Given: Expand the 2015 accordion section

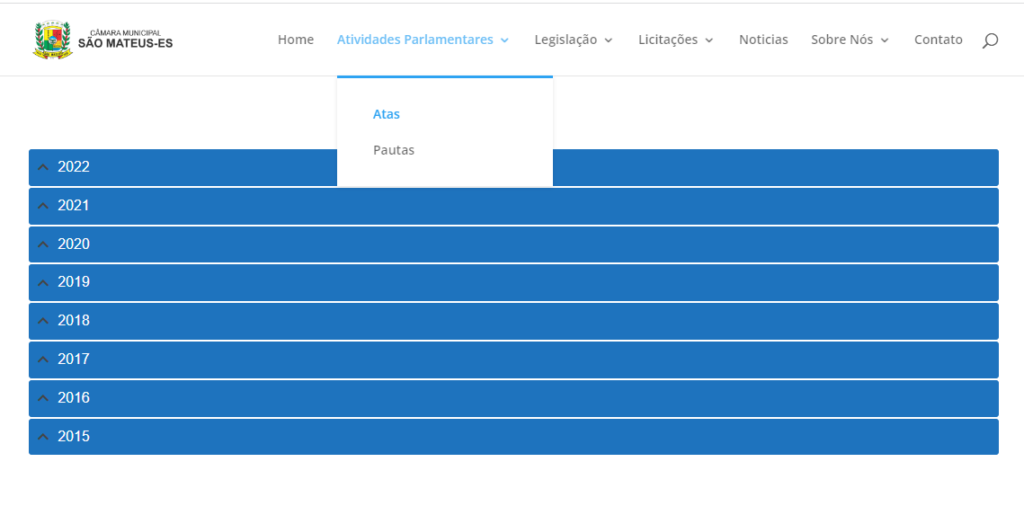Looking at the screenshot, I should click(513, 437).
